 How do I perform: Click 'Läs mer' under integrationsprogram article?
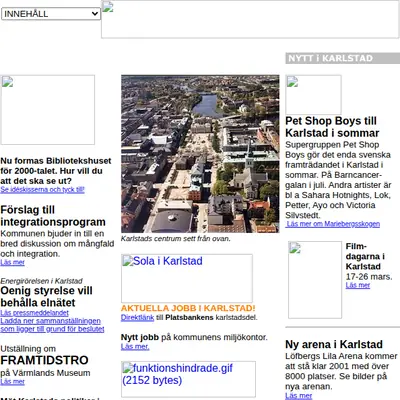coord(12,262)
